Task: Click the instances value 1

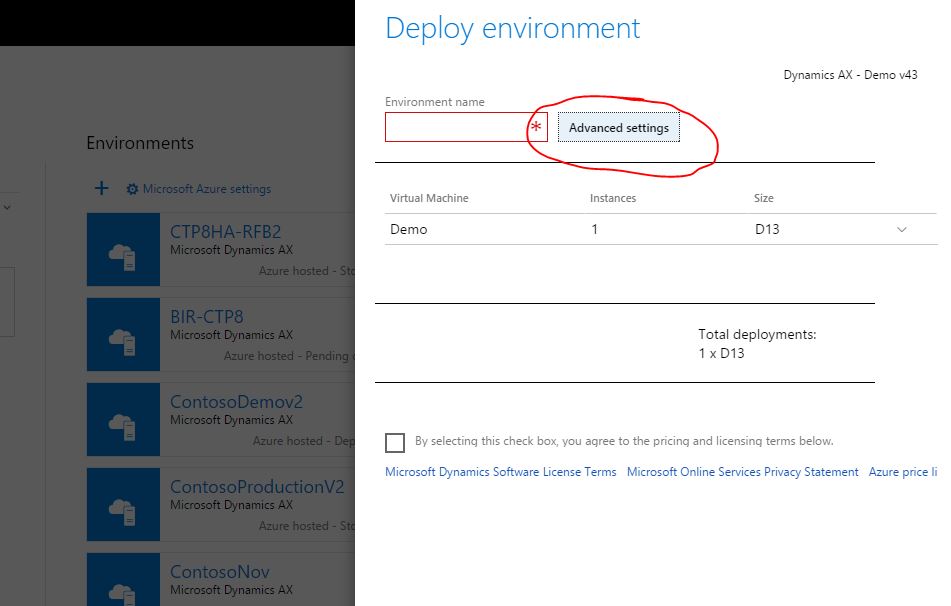Action: [x=594, y=229]
